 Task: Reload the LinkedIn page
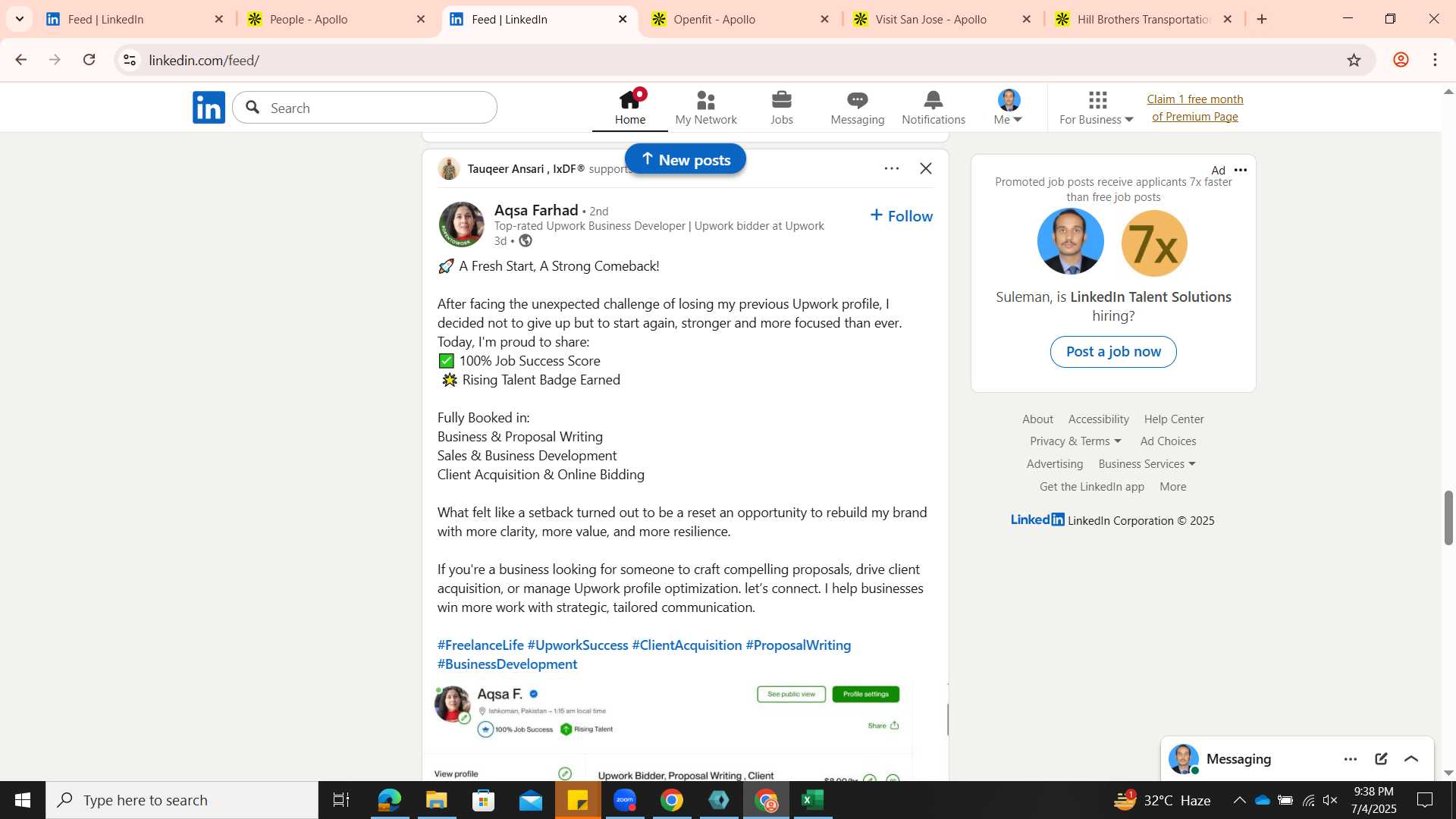click(89, 60)
